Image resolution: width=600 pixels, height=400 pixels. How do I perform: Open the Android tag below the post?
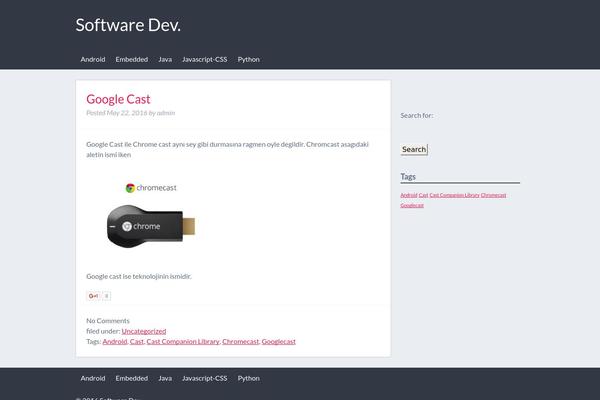coord(114,341)
